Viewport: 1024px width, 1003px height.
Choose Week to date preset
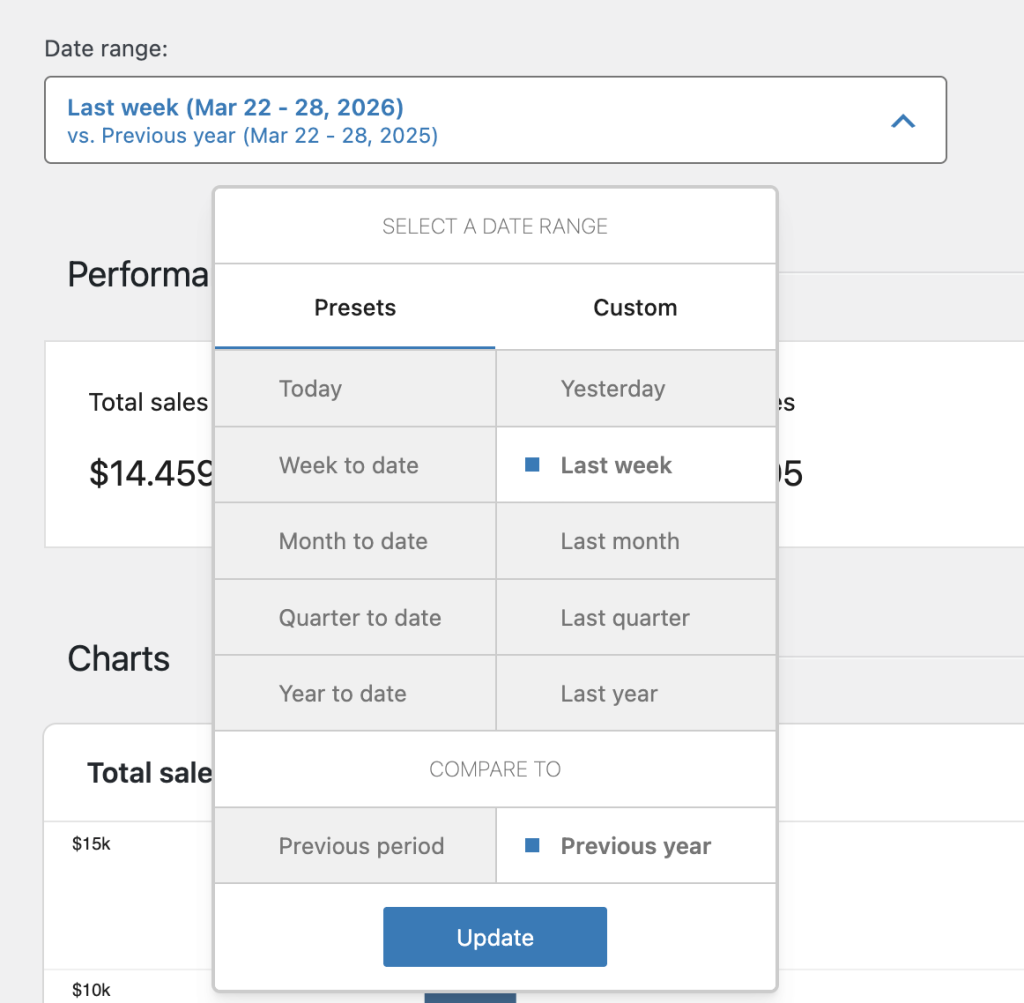355,465
